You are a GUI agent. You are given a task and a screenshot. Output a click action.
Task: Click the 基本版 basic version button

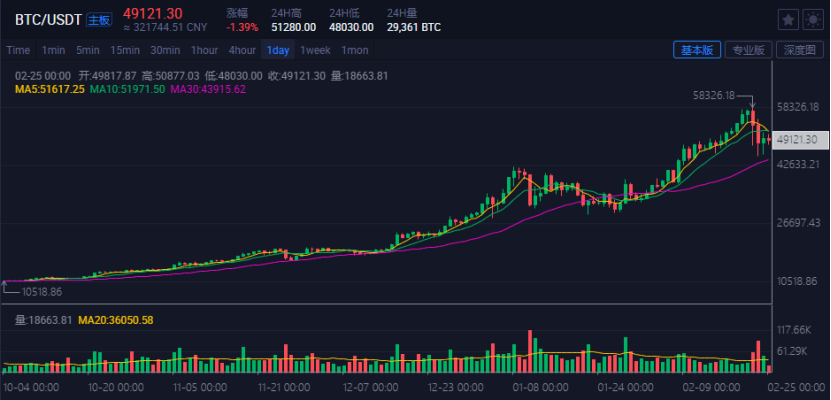click(x=697, y=50)
